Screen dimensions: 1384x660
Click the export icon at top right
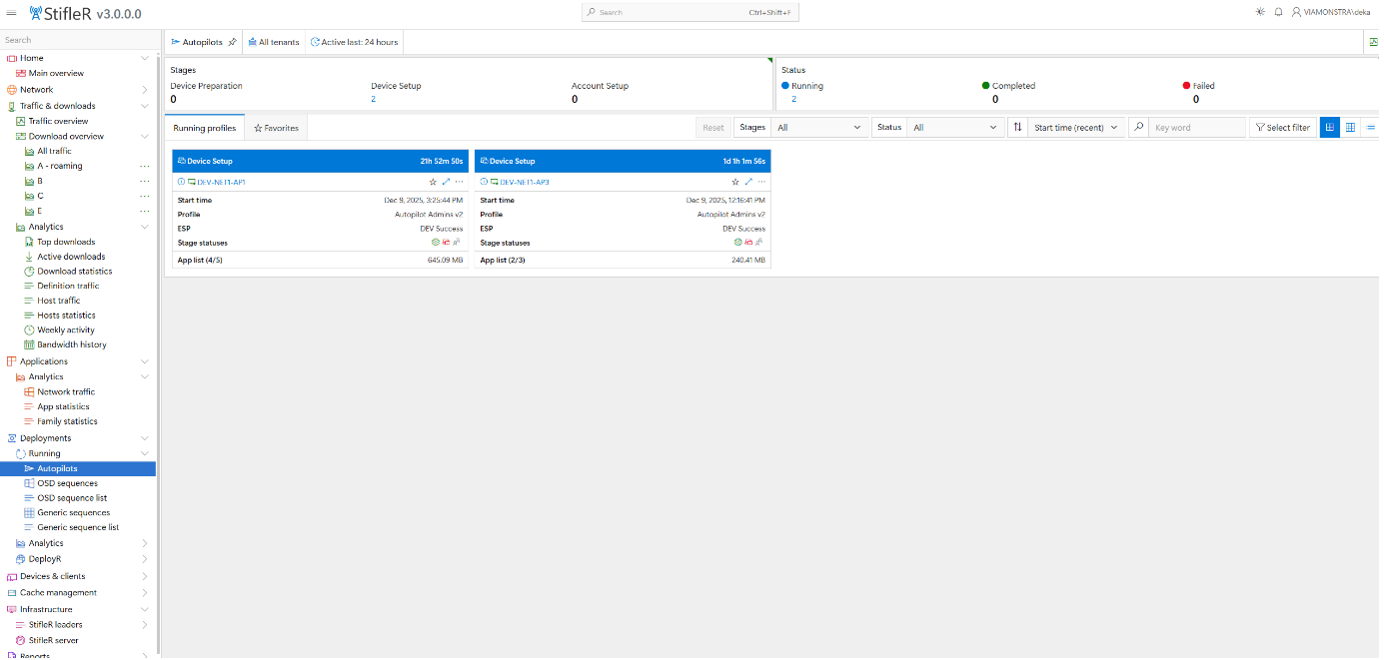coord(1375,41)
